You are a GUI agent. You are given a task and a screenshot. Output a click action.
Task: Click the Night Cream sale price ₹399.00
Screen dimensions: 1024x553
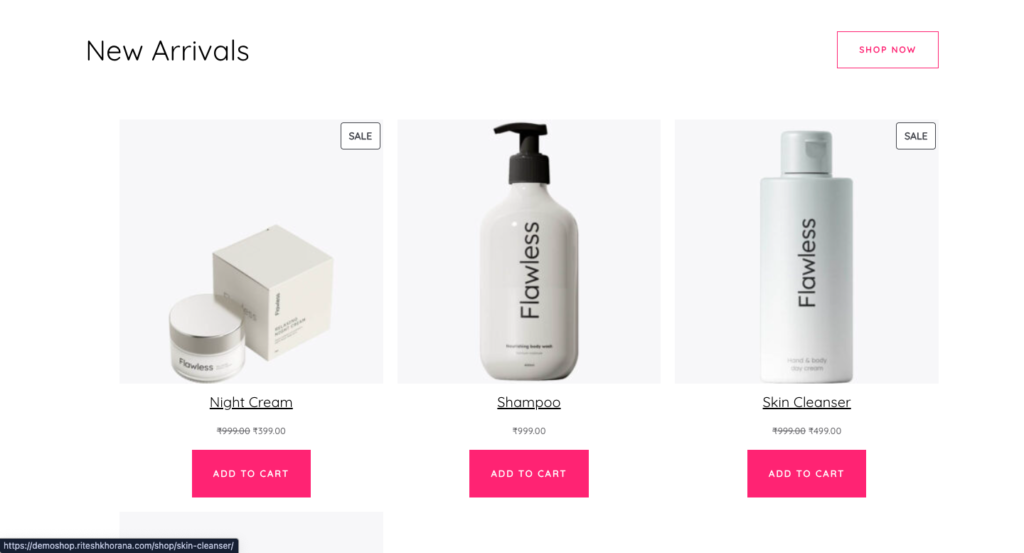(x=269, y=431)
